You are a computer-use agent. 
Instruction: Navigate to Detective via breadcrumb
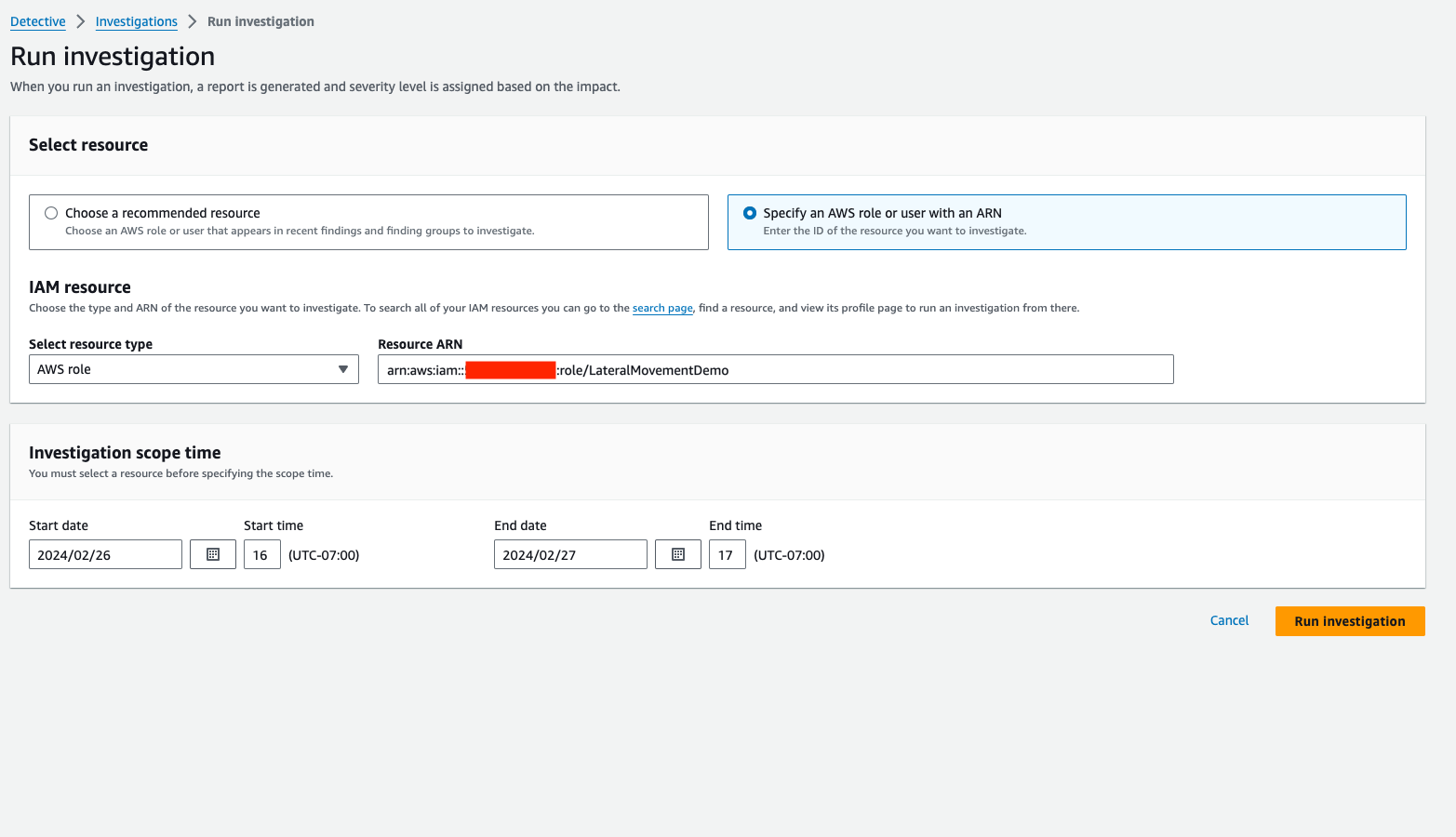point(37,20)
